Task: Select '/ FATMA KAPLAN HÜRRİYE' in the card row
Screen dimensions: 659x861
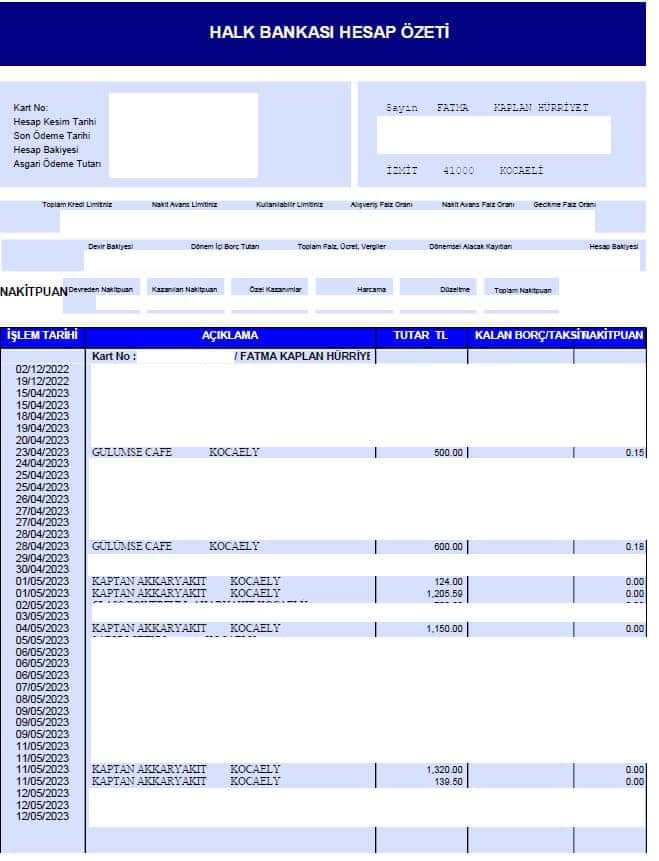Action: pos(303,356)
